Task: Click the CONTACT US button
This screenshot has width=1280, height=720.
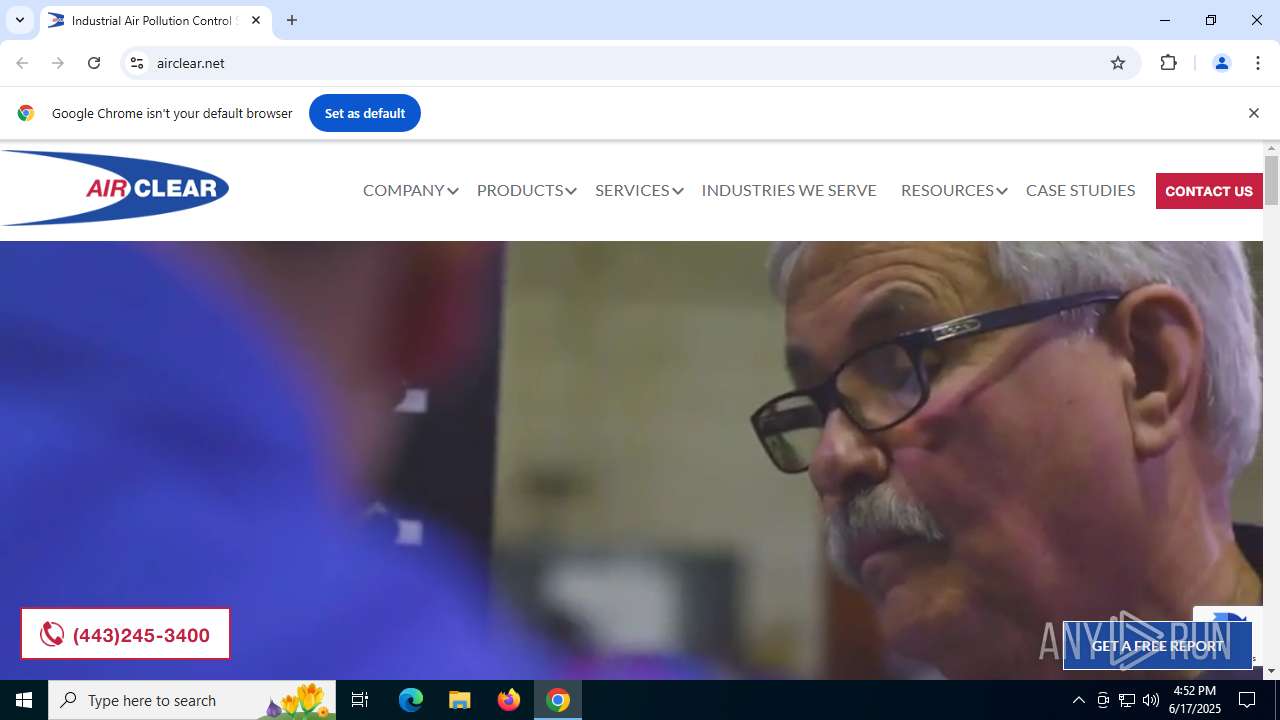Action: click(1209, 191)
